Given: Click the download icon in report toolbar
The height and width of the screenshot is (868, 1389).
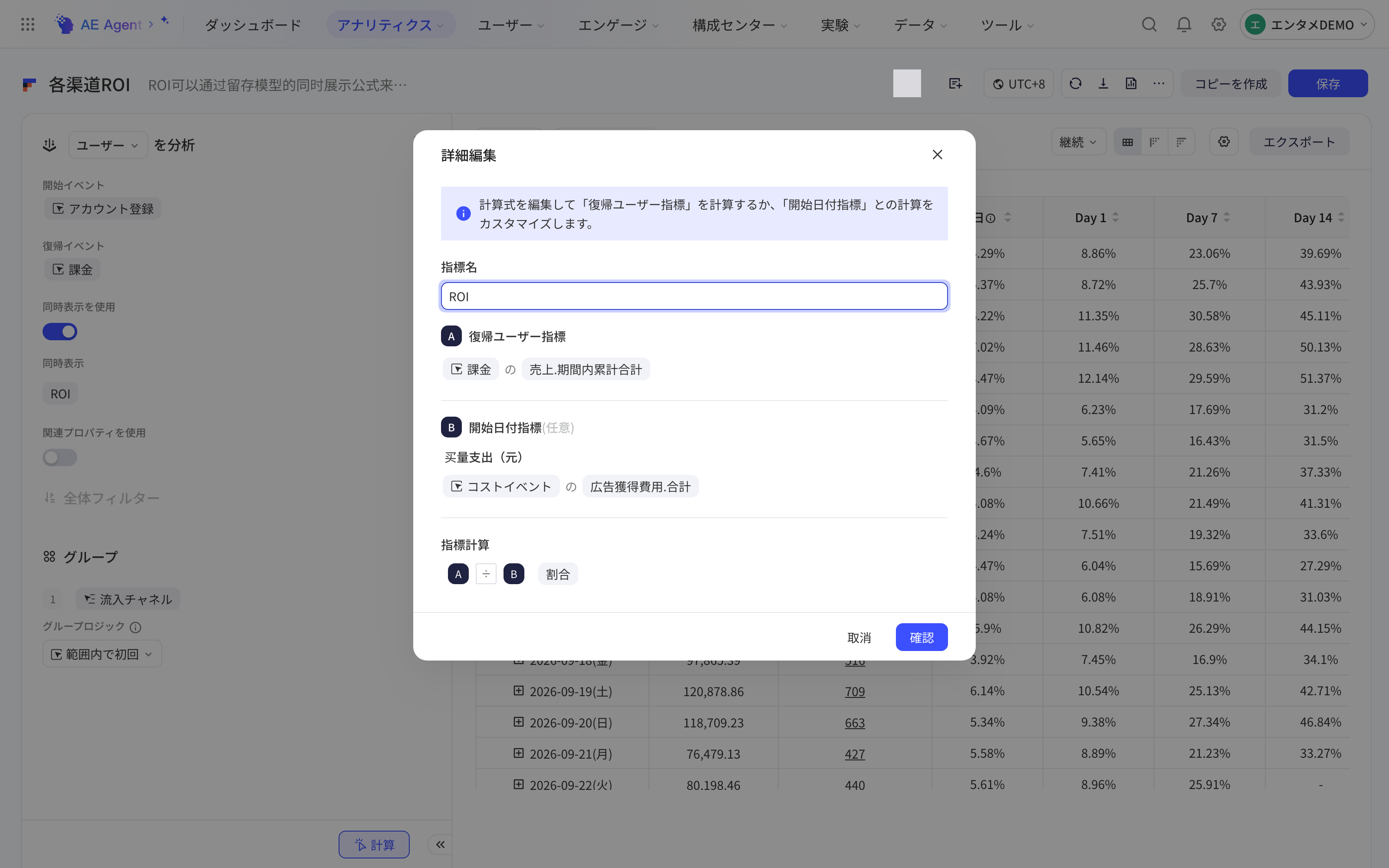Looking at the screenshot, I should 1103,84.
